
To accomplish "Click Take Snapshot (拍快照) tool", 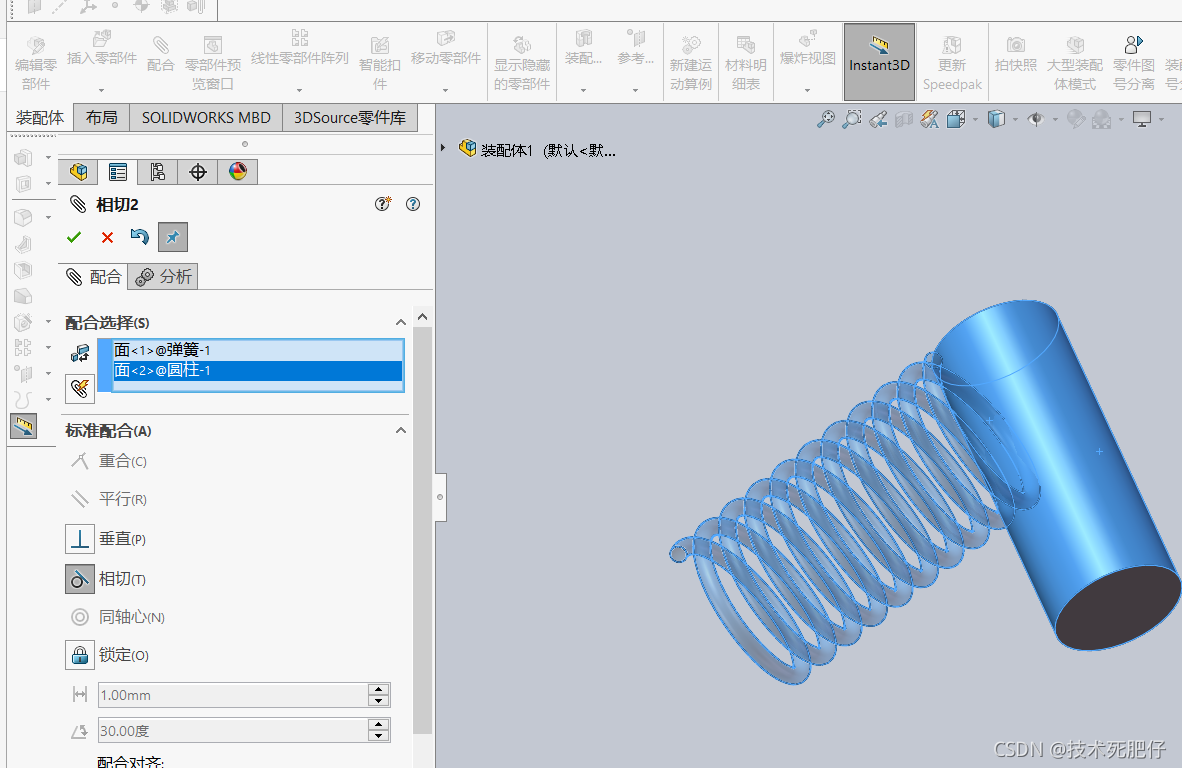I will point(1015,54).
